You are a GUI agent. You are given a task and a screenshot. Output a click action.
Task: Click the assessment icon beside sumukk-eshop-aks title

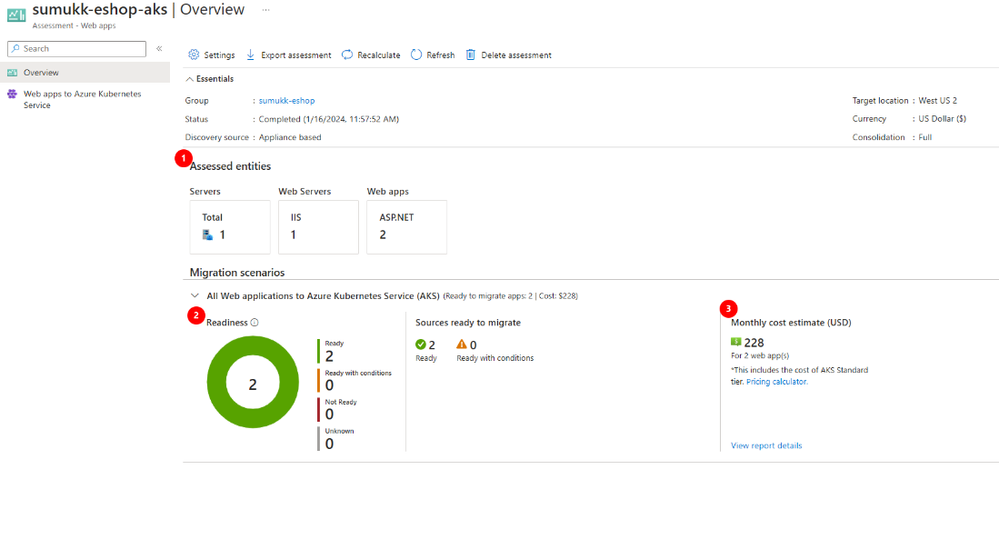[16, 14]
